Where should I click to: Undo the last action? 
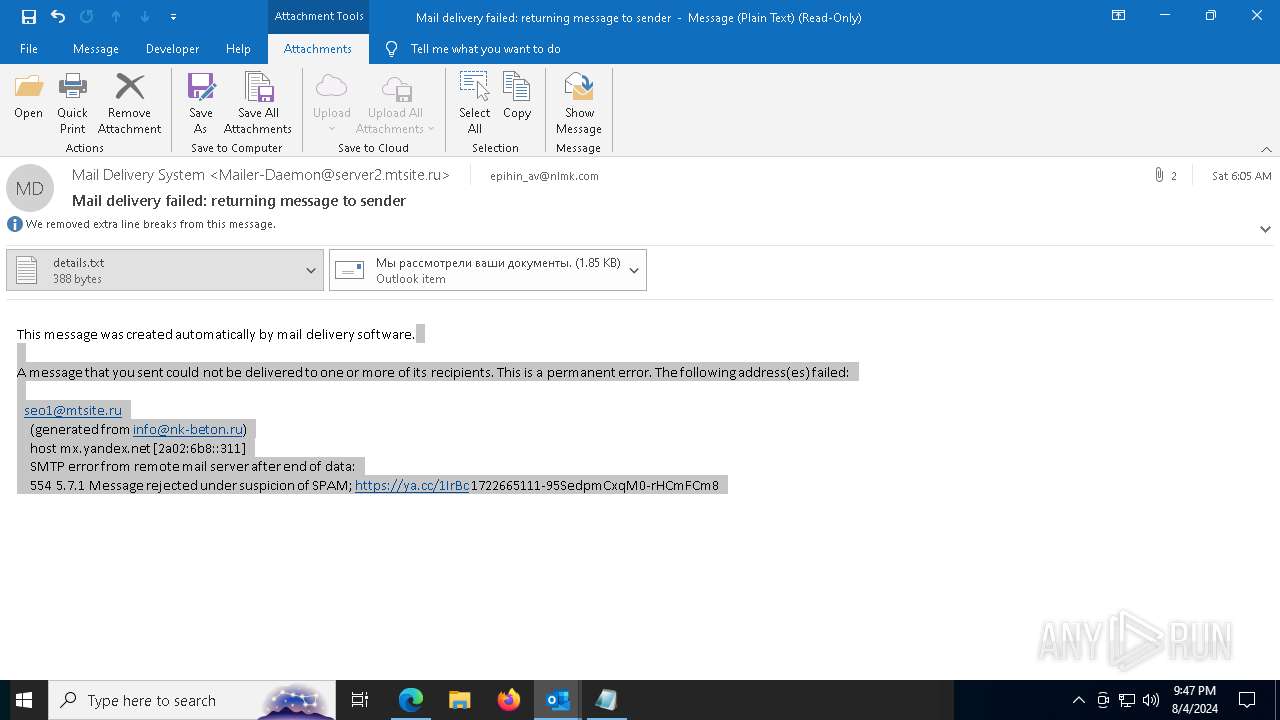(x=58, y=17)
